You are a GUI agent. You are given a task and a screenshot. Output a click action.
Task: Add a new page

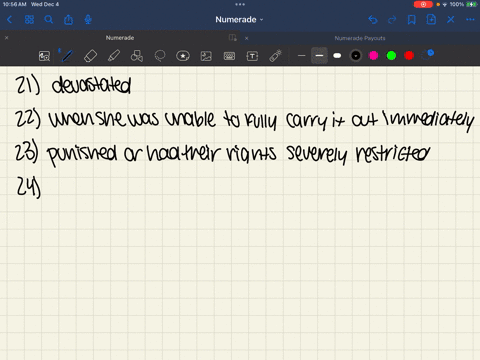(x=431, y=20)
